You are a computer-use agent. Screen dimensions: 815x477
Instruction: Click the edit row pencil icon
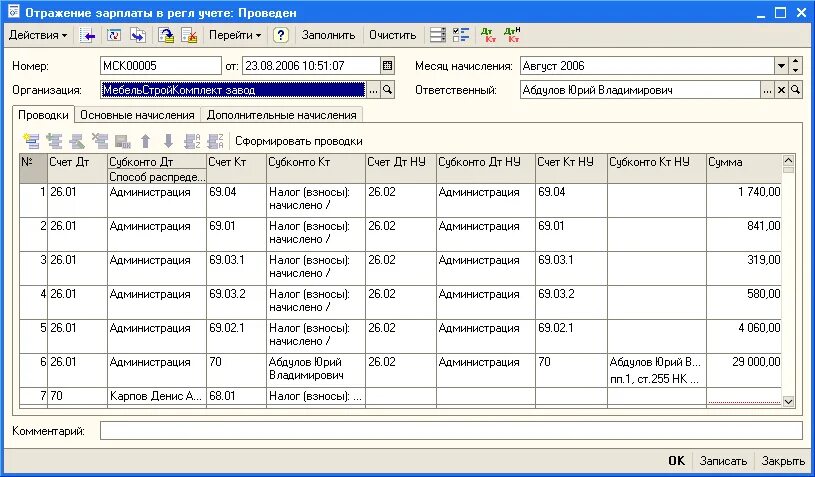coord(77,141)
